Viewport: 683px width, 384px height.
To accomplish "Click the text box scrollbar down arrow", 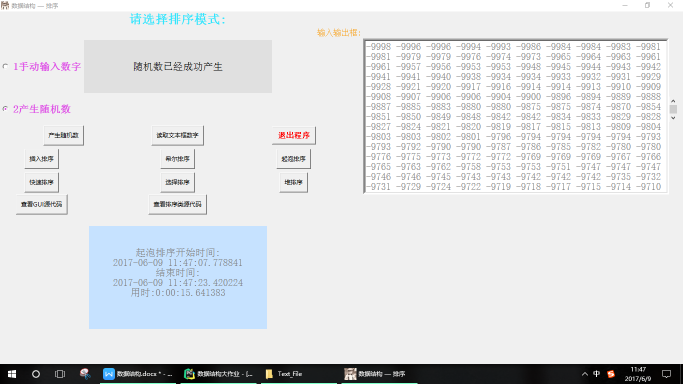I will point(673,118).
